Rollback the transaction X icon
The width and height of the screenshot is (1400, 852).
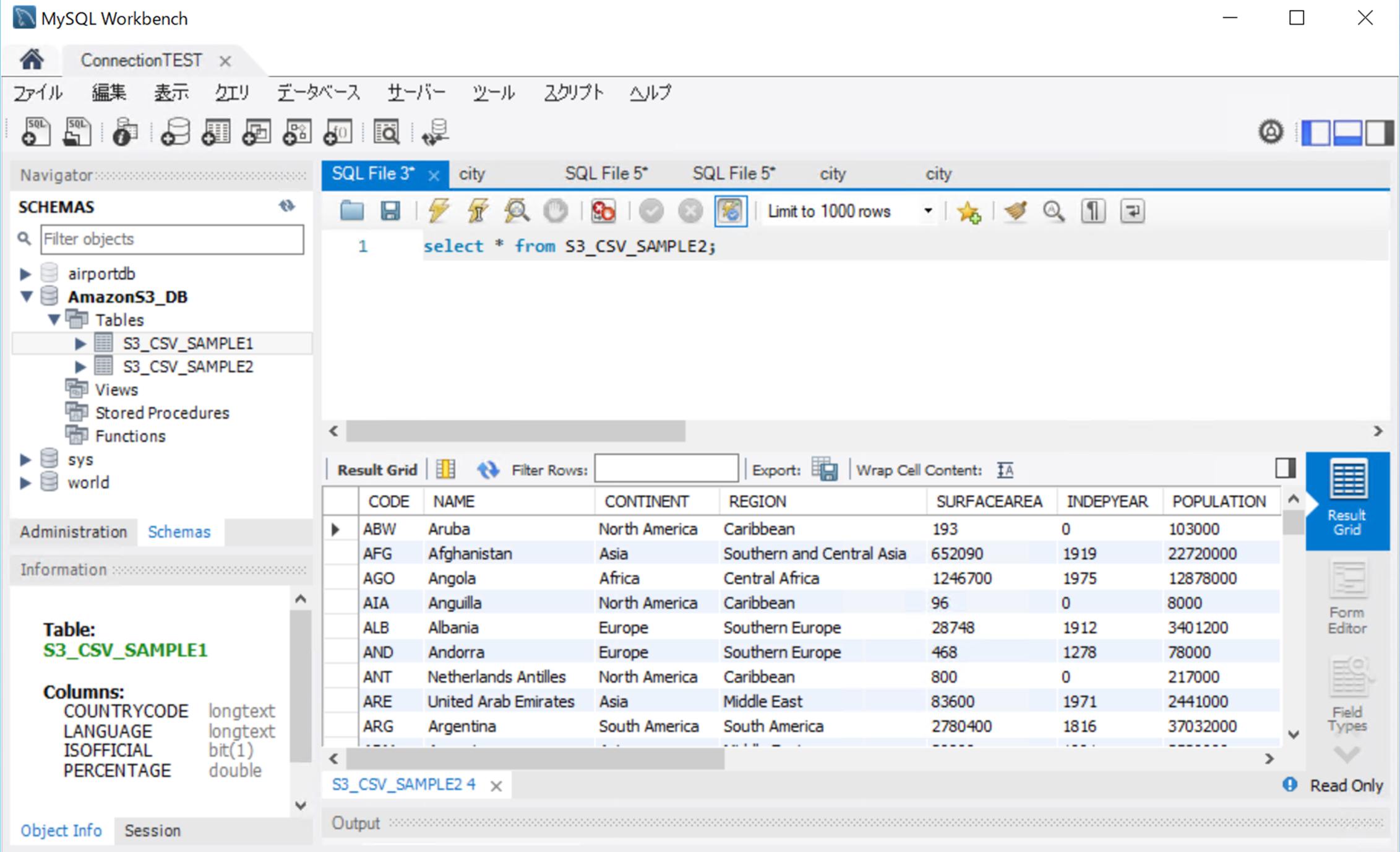690,211
